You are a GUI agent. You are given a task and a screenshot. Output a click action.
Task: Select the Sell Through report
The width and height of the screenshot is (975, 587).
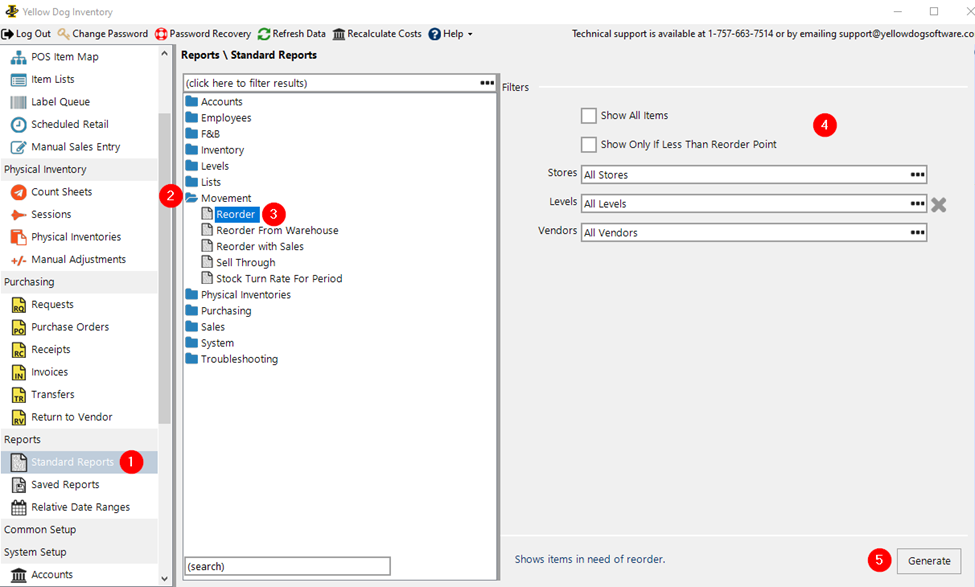coord(246,262)
